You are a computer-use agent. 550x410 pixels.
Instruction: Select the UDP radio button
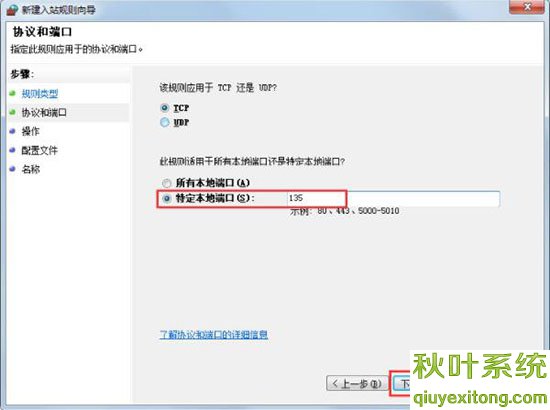(165, 122)
